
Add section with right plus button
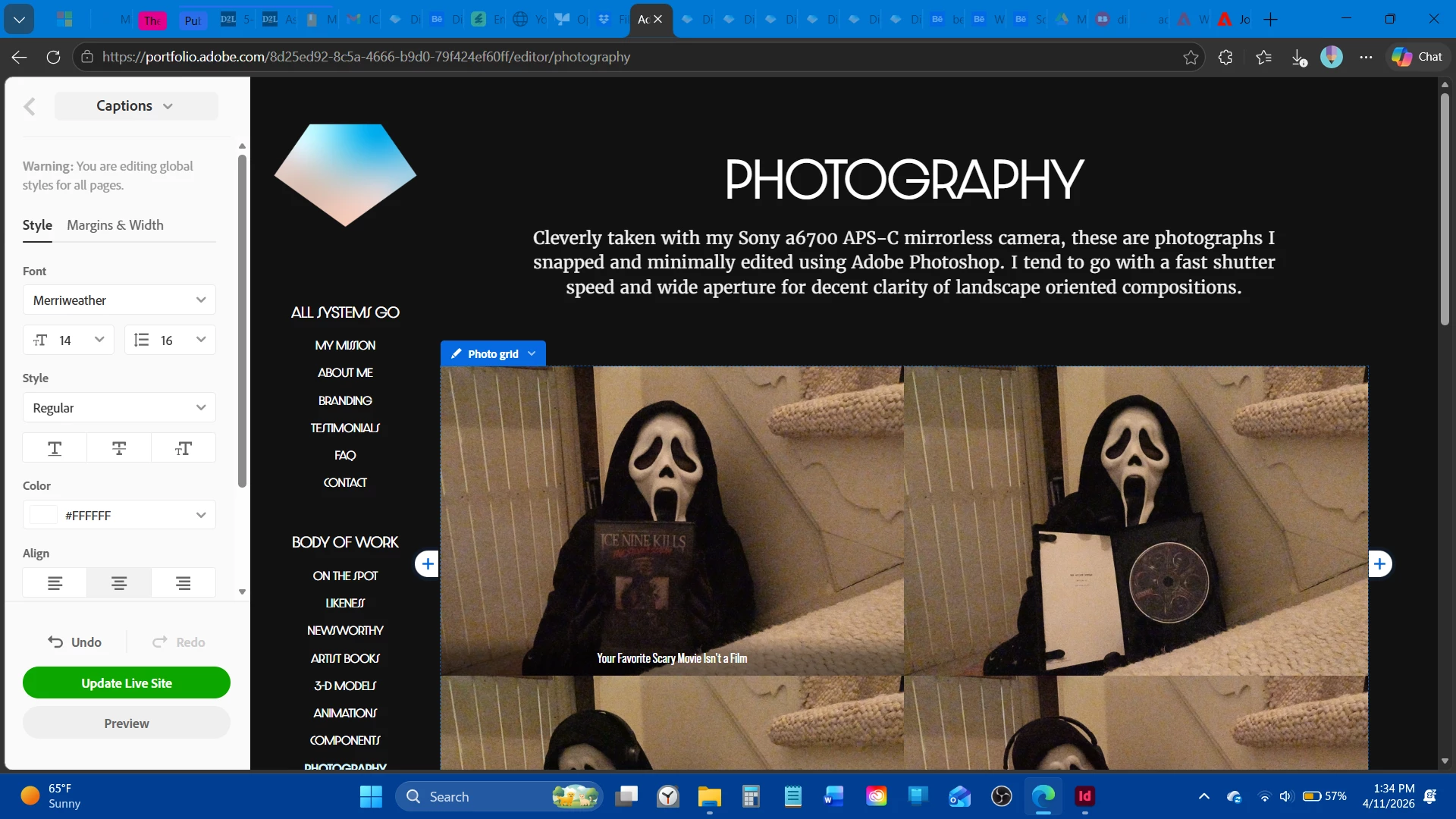tap(1379, 563)
